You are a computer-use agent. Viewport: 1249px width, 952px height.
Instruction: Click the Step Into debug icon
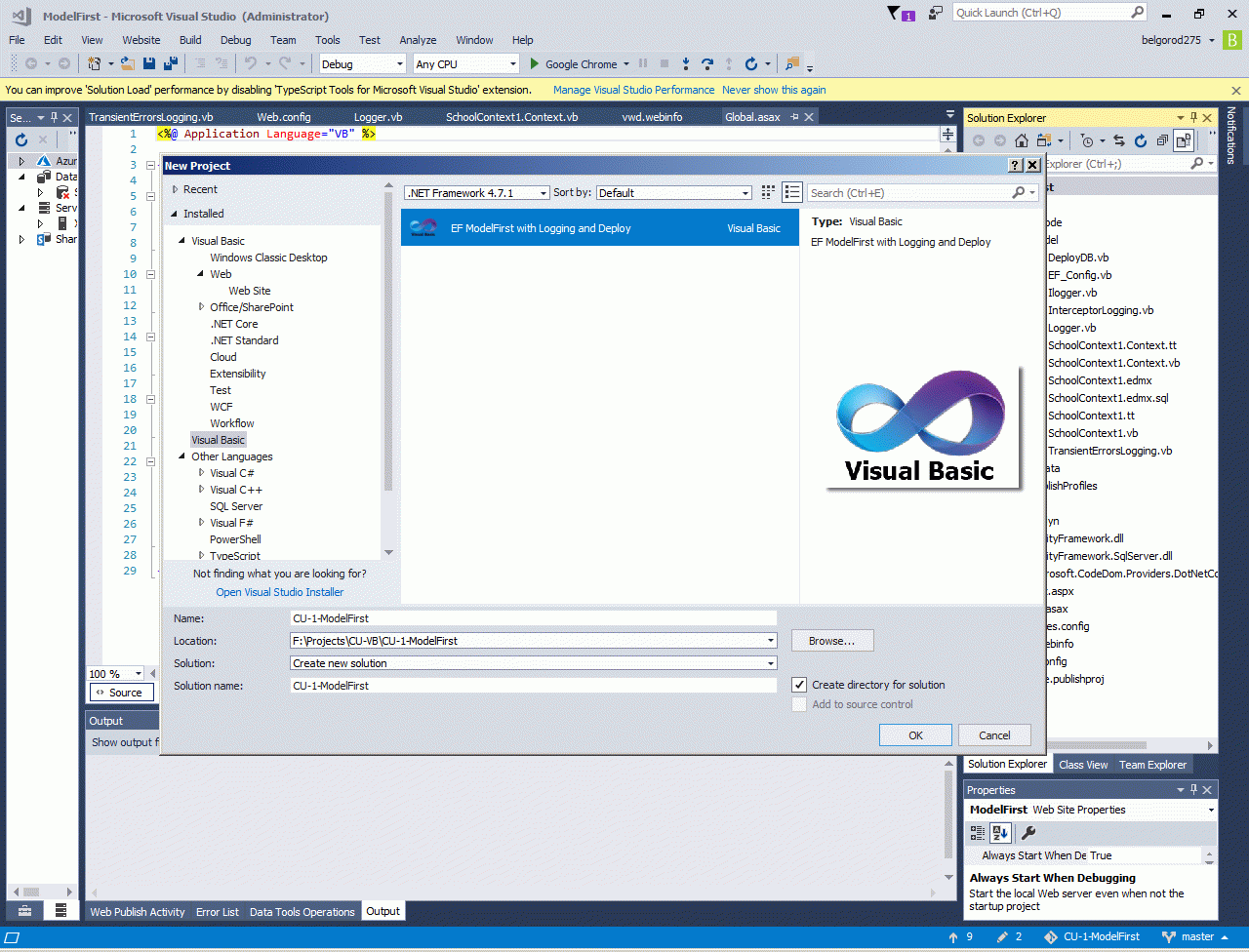pyautogui.click(x=686, y=64)
